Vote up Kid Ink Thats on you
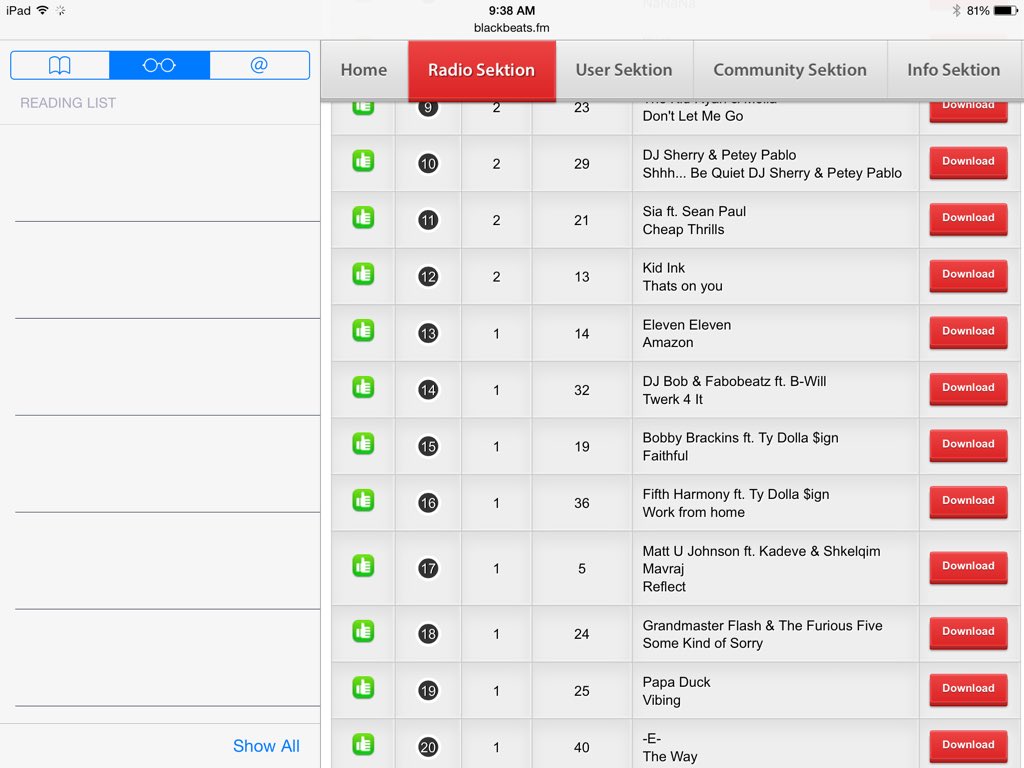 [x=363, y=274]
